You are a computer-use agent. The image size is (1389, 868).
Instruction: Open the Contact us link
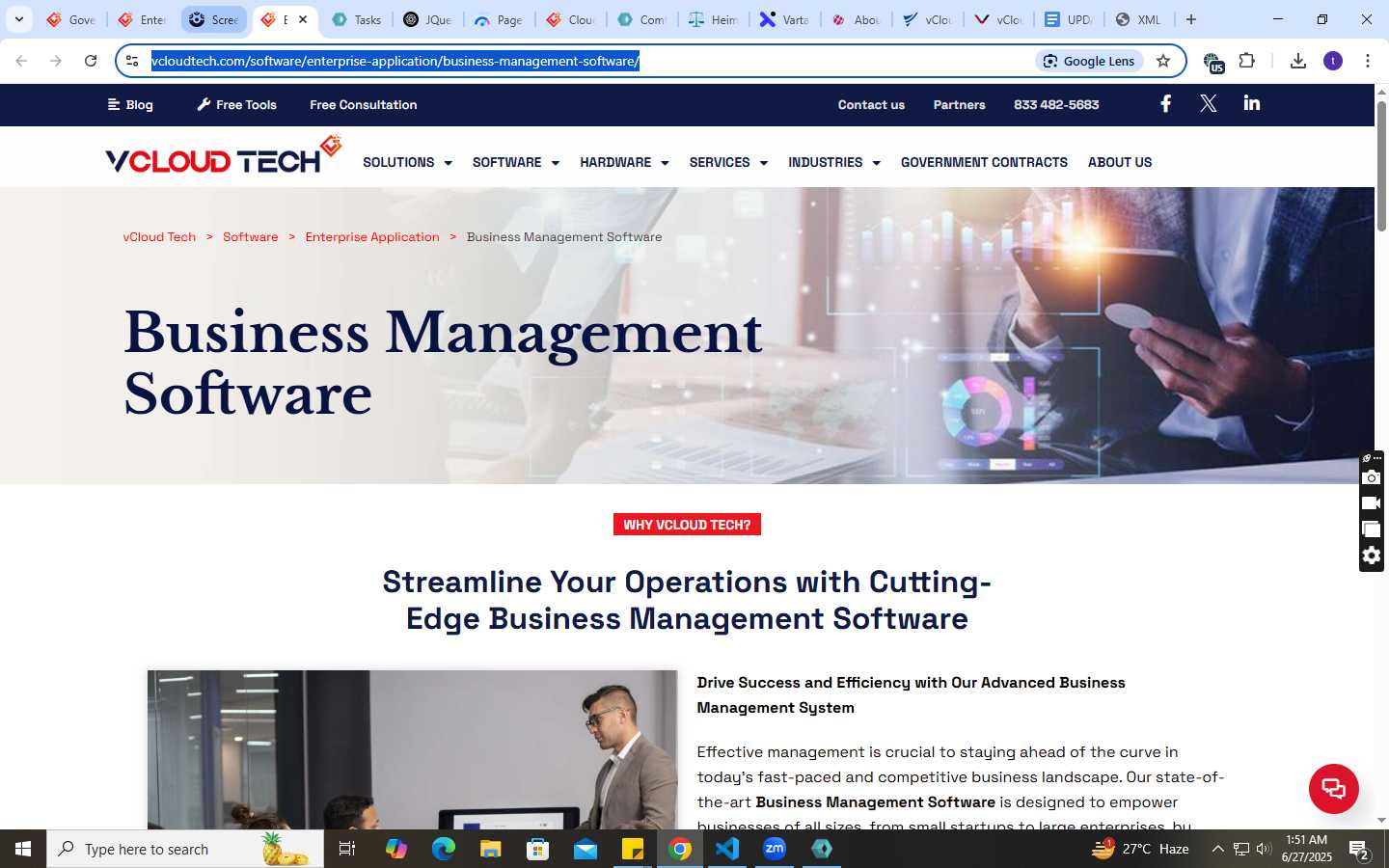(871, 104)
